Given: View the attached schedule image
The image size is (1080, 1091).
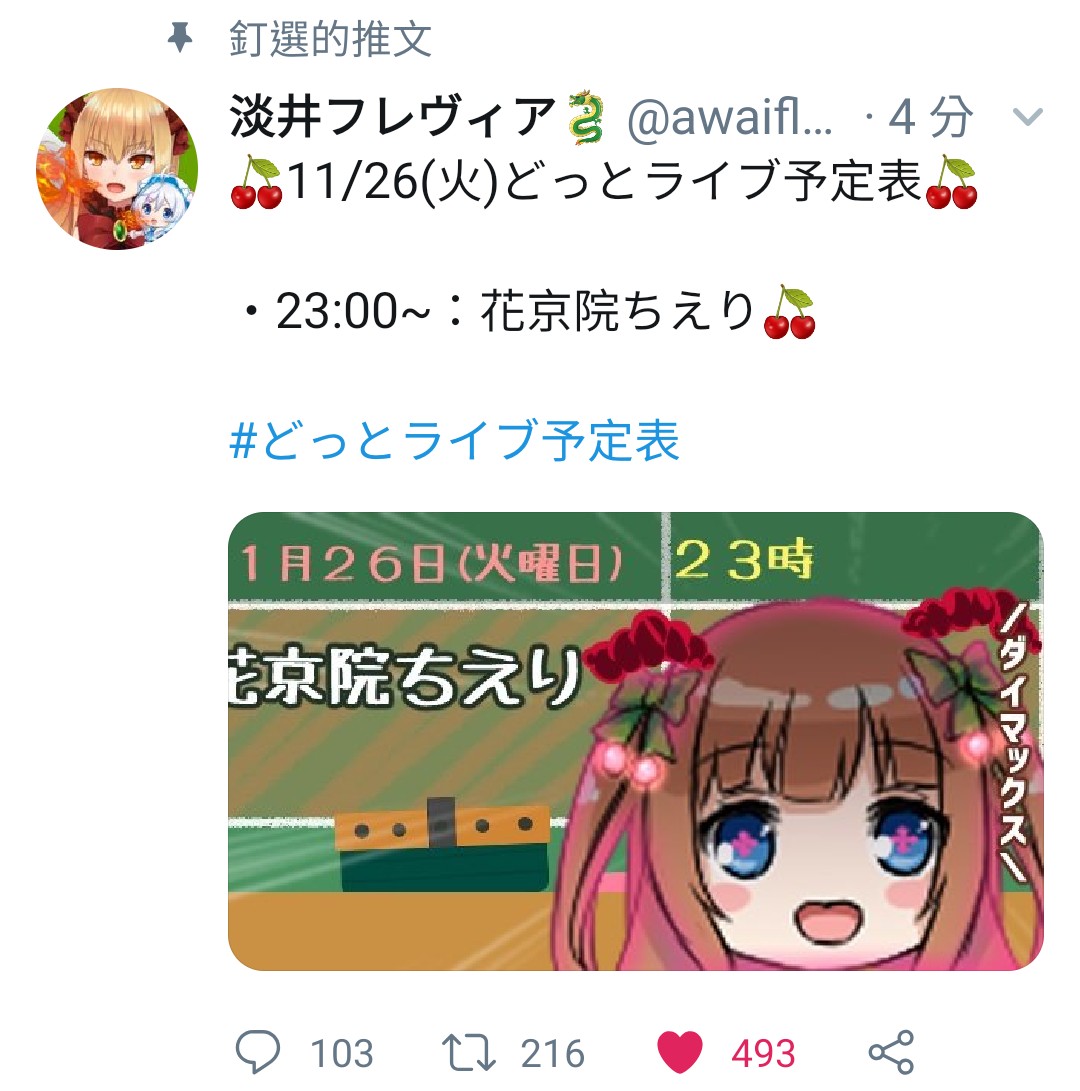Looking at the screenshot, I should tap(635, 741).
